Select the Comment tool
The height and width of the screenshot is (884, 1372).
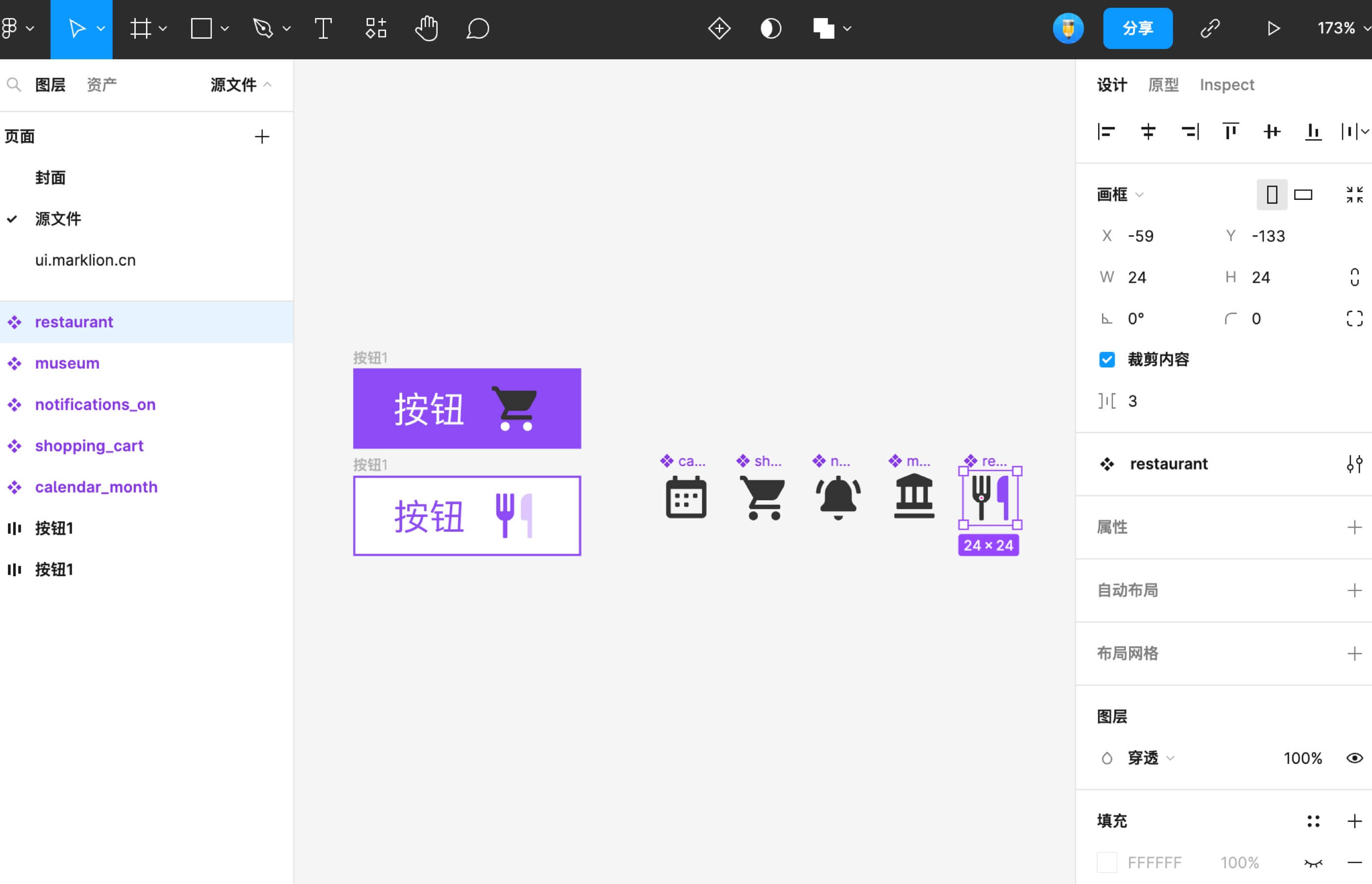click(x=477, y=28)
